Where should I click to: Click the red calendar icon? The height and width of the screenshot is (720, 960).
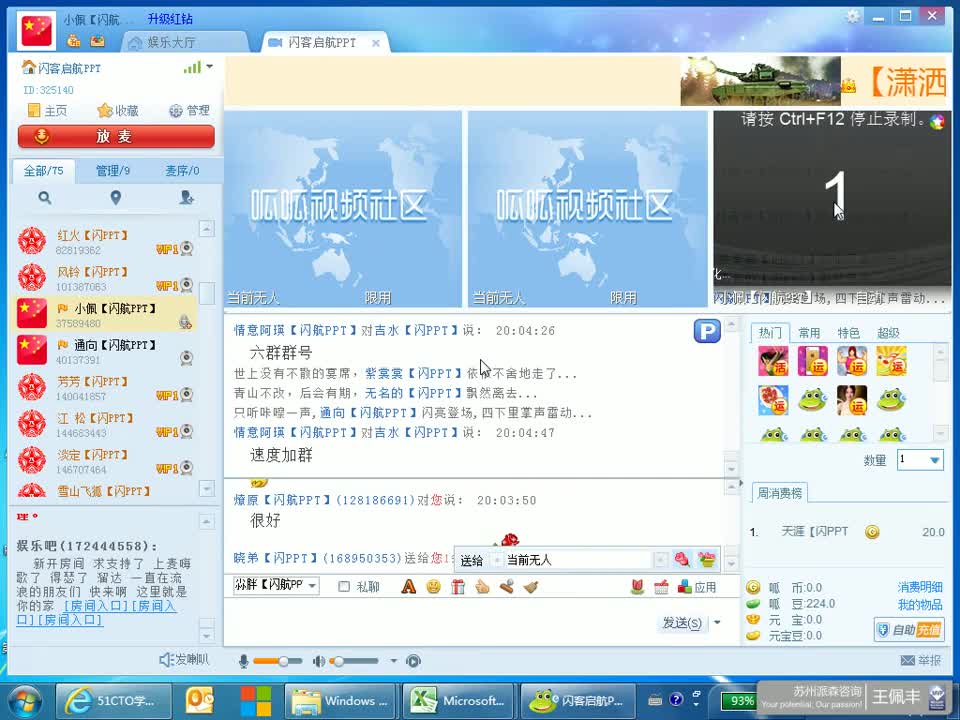point(661,587)
